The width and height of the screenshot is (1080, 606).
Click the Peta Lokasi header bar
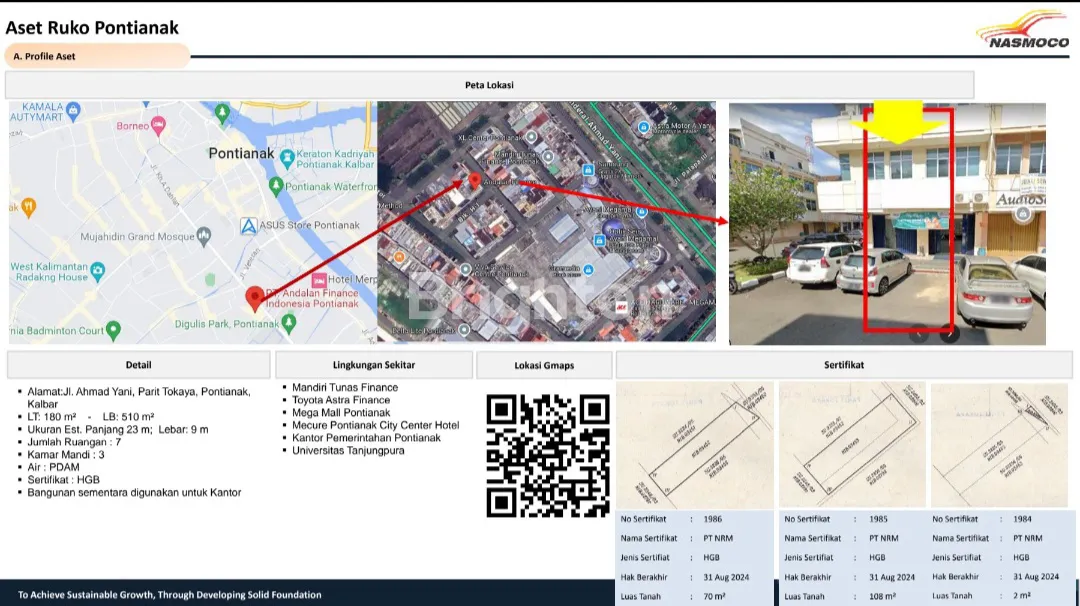pyautogui.click(x=490, y=85)
